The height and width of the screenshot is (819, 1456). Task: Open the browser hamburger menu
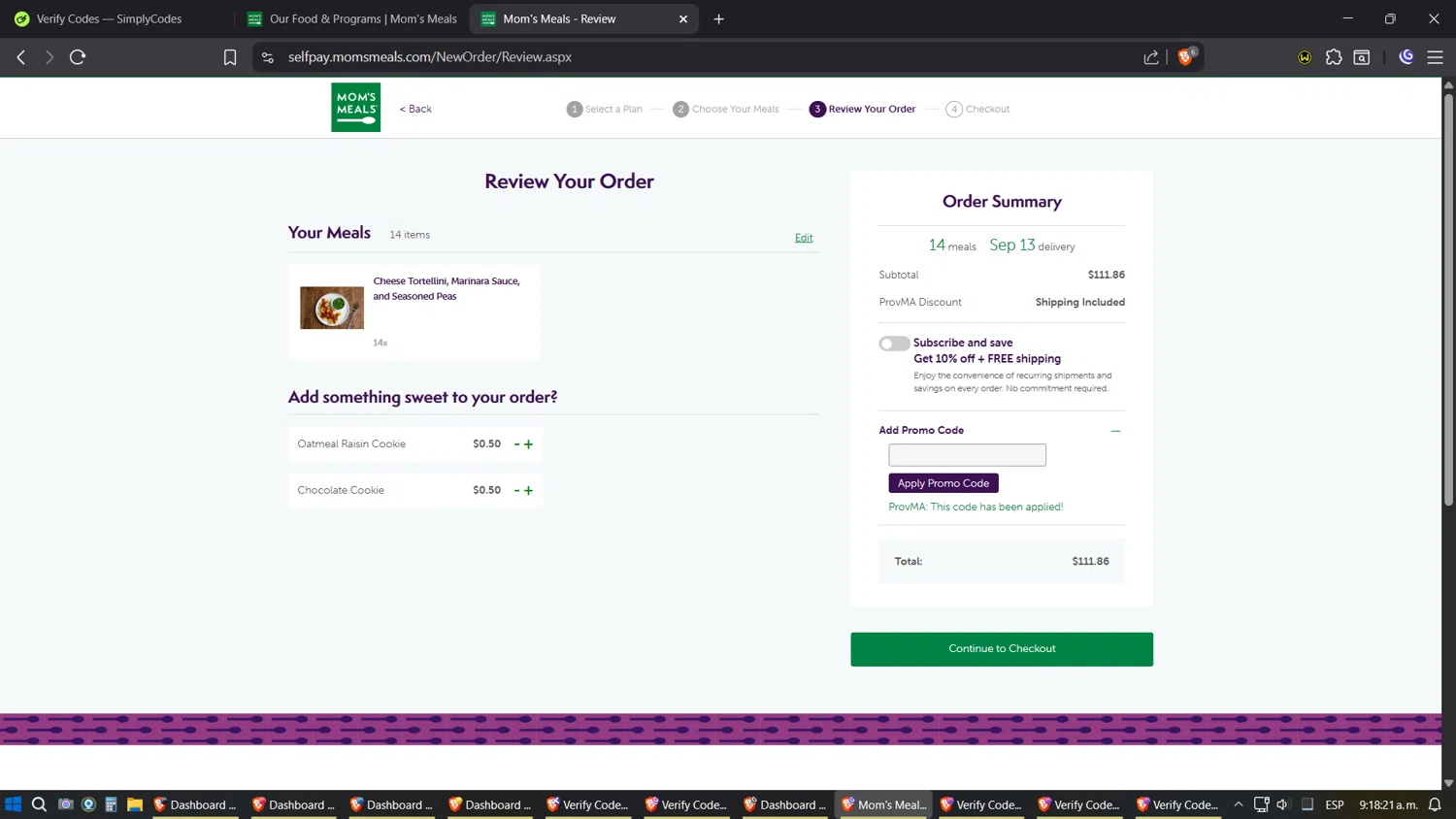(1435, 57)
